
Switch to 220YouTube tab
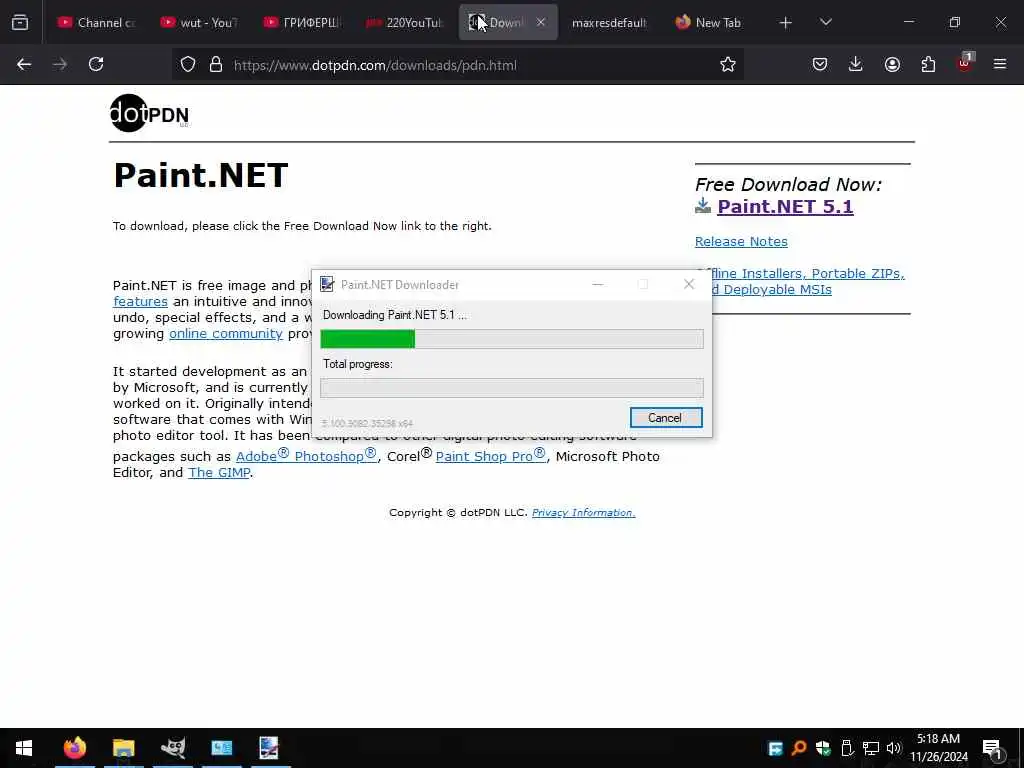point(406,23)
